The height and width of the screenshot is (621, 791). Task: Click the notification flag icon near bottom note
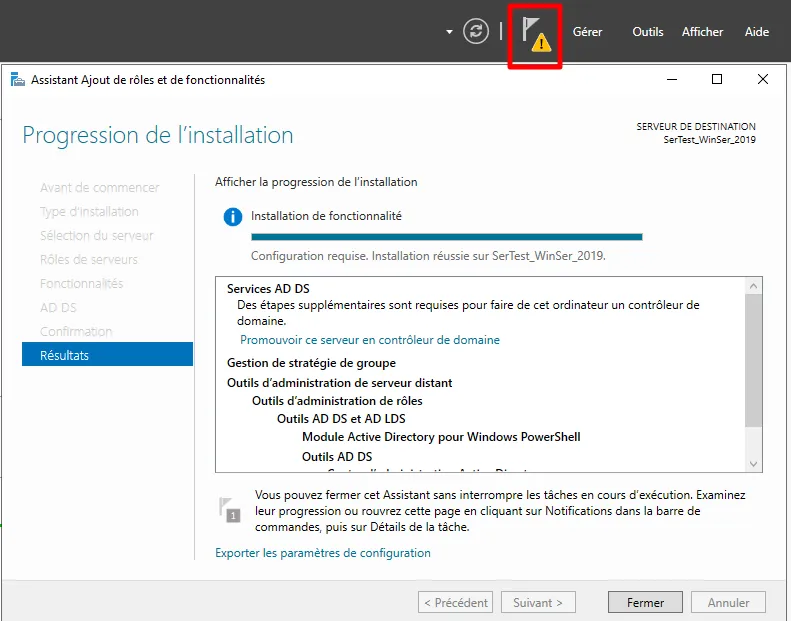tap(230, 510)
